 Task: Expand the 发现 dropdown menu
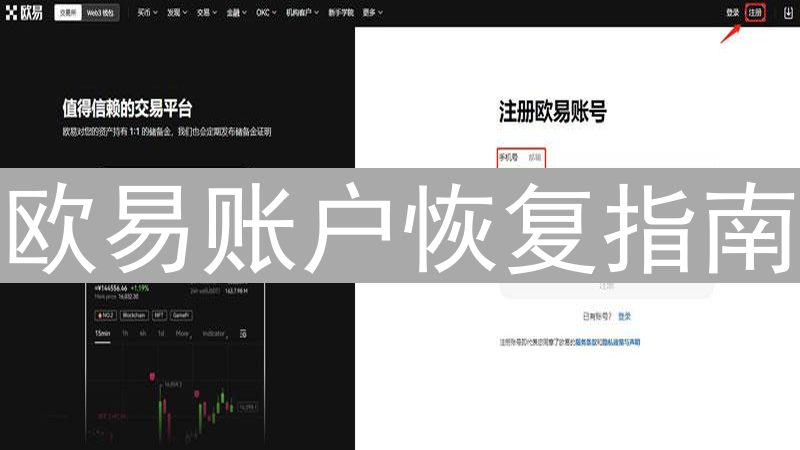177,12
